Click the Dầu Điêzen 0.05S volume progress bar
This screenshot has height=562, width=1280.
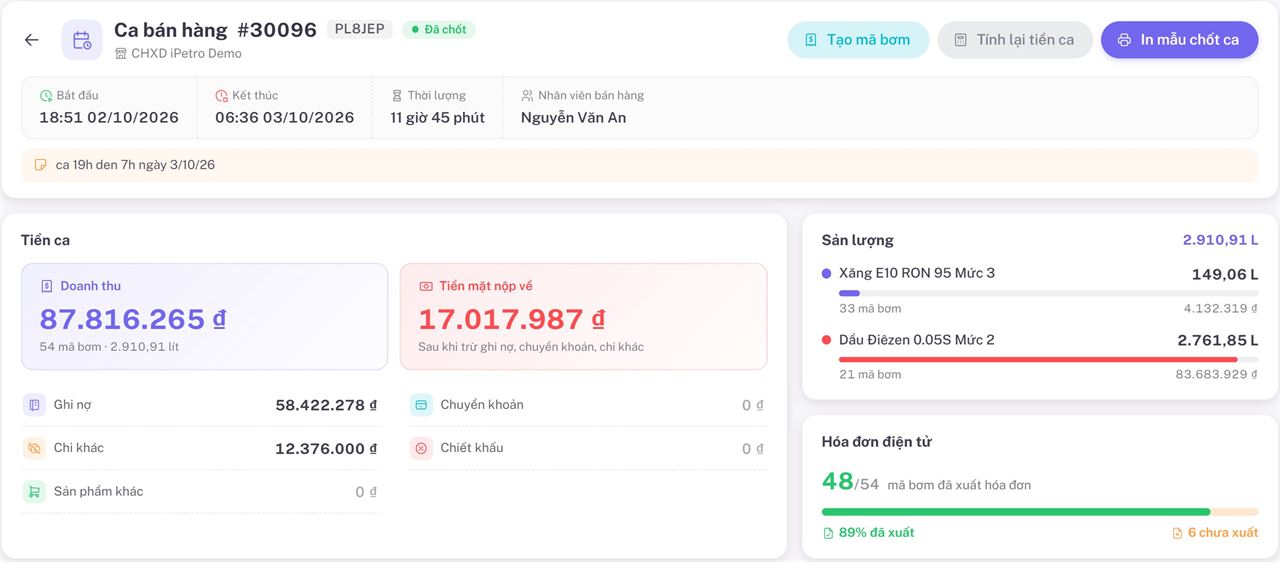(1048, 359)
